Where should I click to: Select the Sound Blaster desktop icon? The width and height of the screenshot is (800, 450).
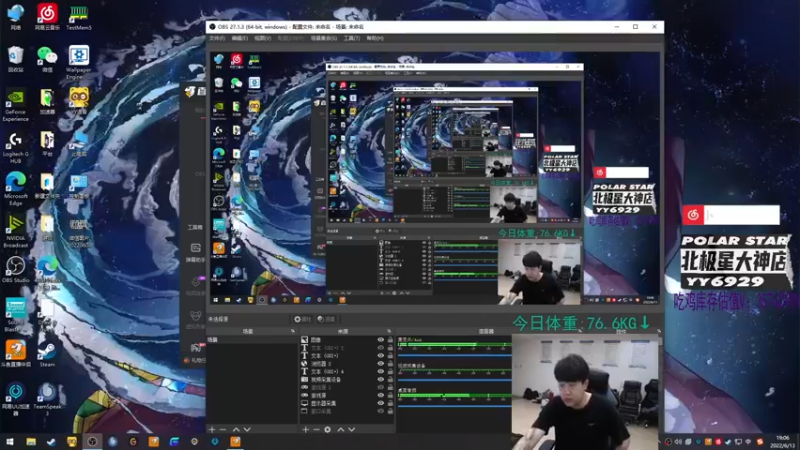coord(15,315)
